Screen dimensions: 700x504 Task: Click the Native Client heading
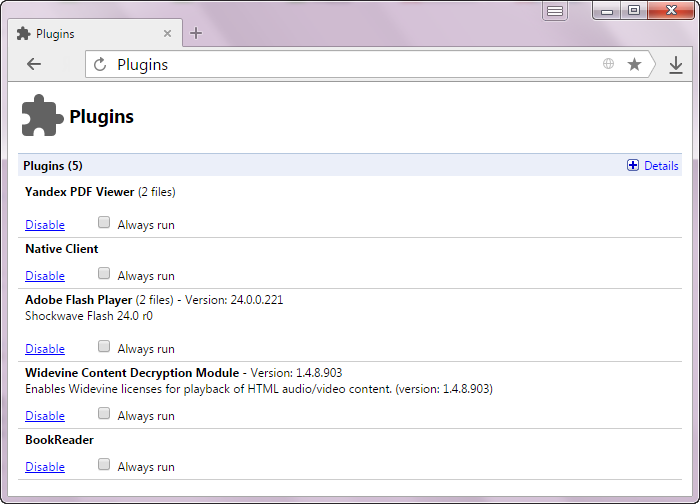pos(62,249)
